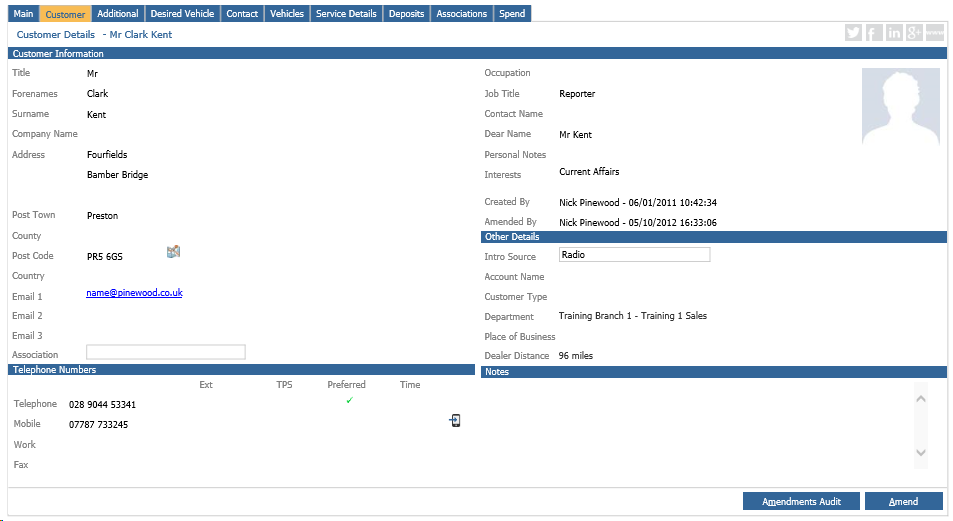Open the Facebook social profile icon
Viewport: 953px width, 521px height.
click(873, 33)
